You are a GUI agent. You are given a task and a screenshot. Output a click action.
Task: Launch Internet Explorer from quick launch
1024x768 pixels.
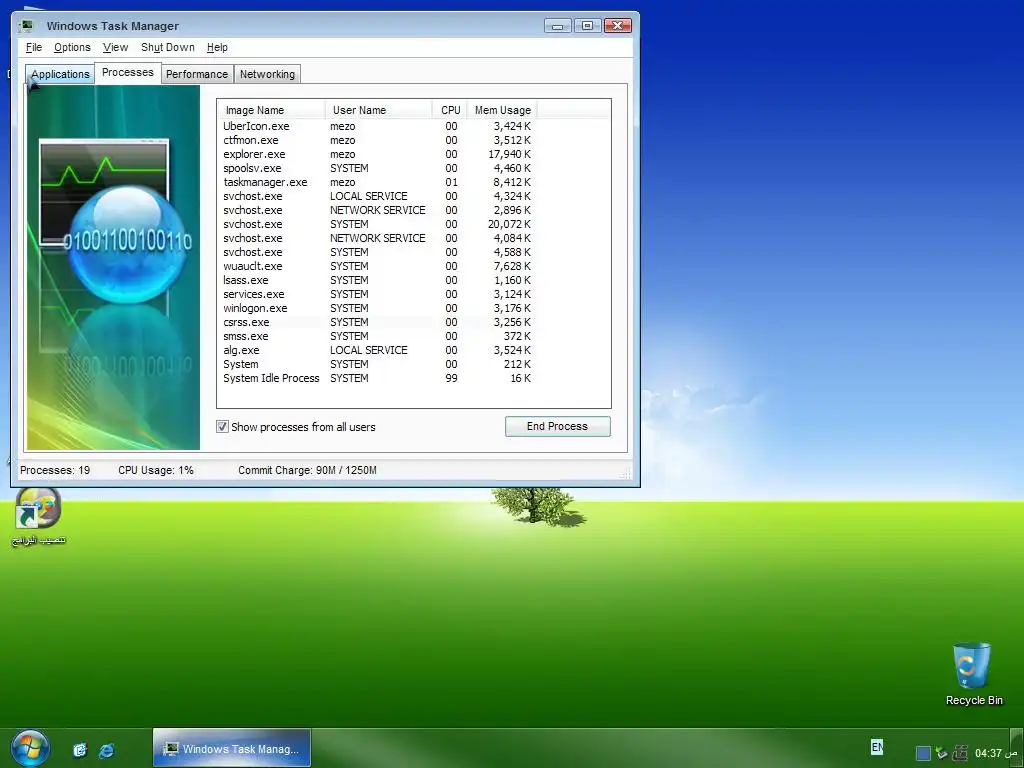106,750
